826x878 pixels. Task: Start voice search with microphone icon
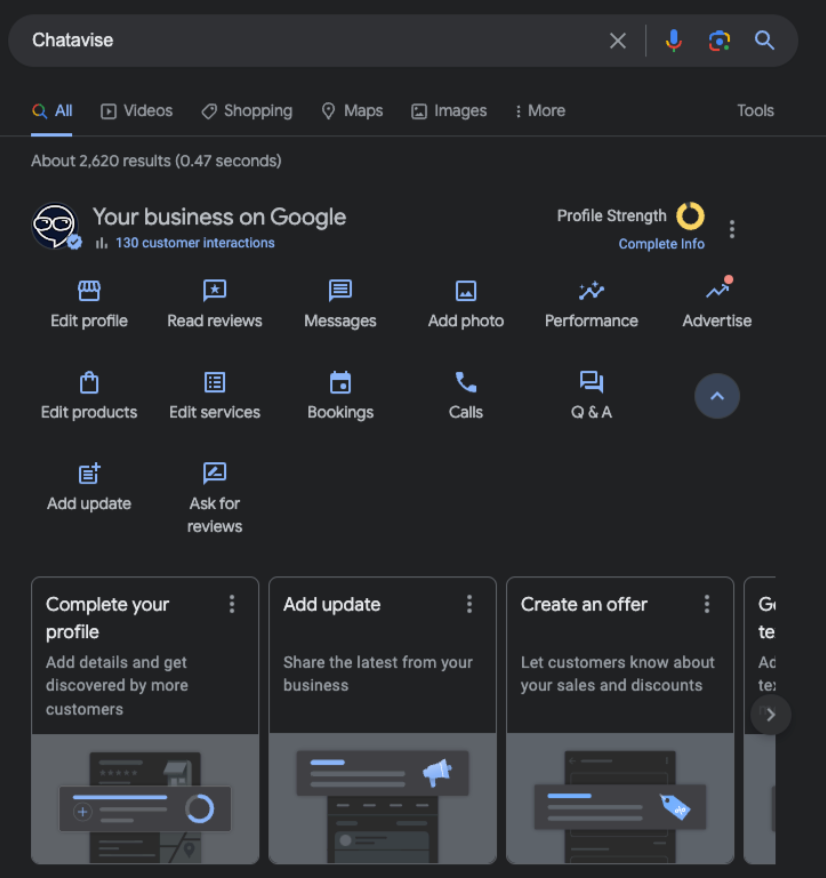tap(674, 40)
